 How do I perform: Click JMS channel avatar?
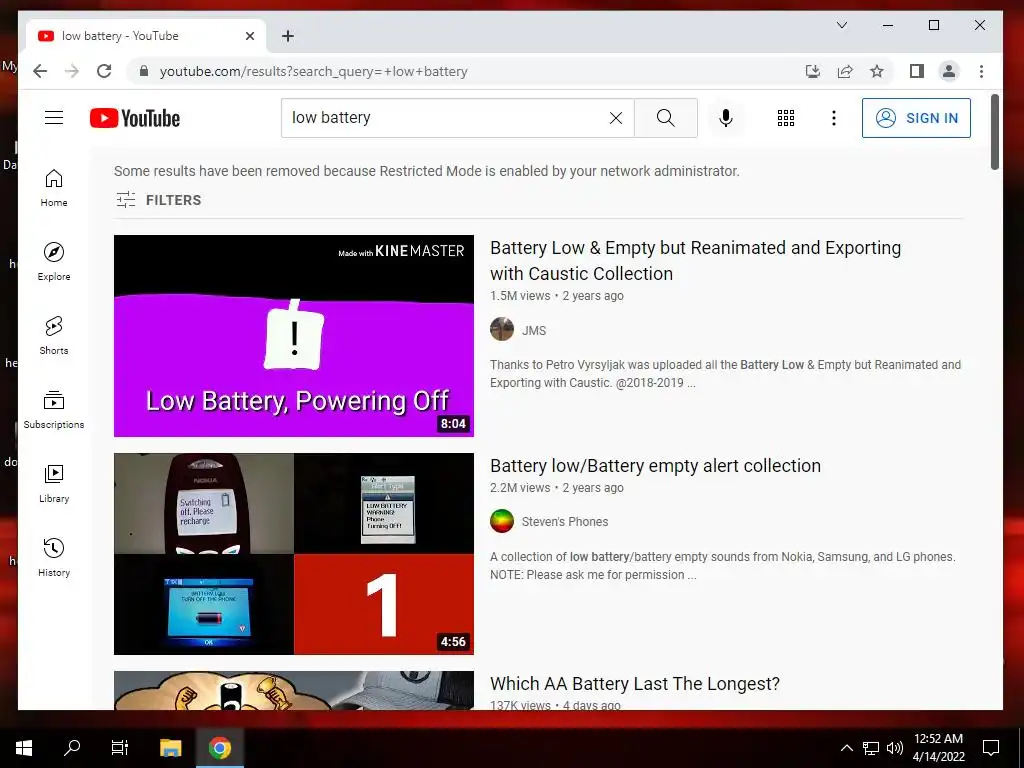pyautogui.click(x=502, y=329)
